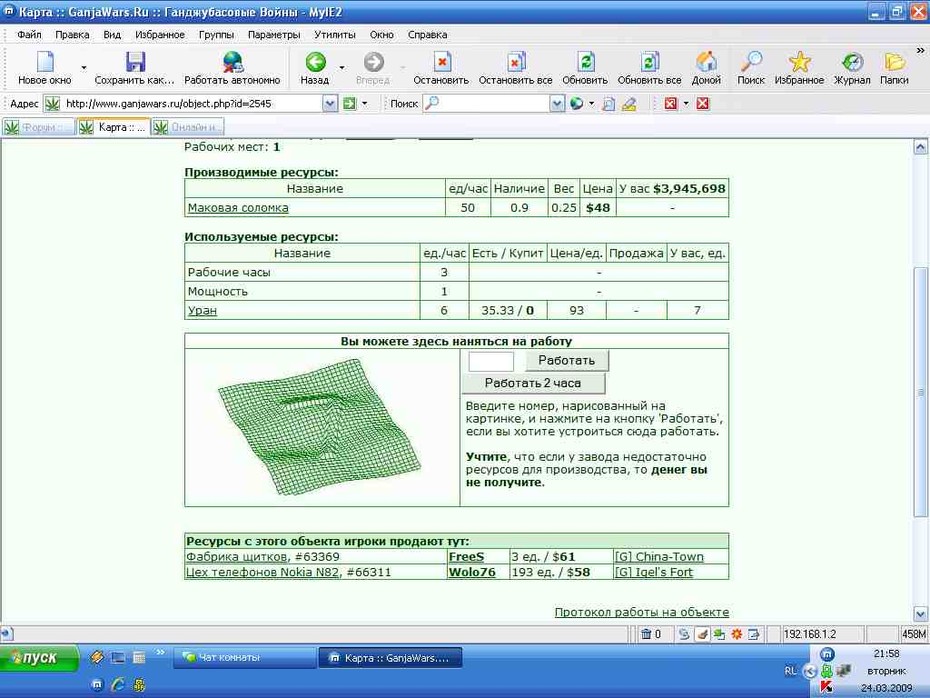The height and width of the screenshot is (698, 930).
Task: Open the Папки folders icon
Action: click(x=894, y=62)
